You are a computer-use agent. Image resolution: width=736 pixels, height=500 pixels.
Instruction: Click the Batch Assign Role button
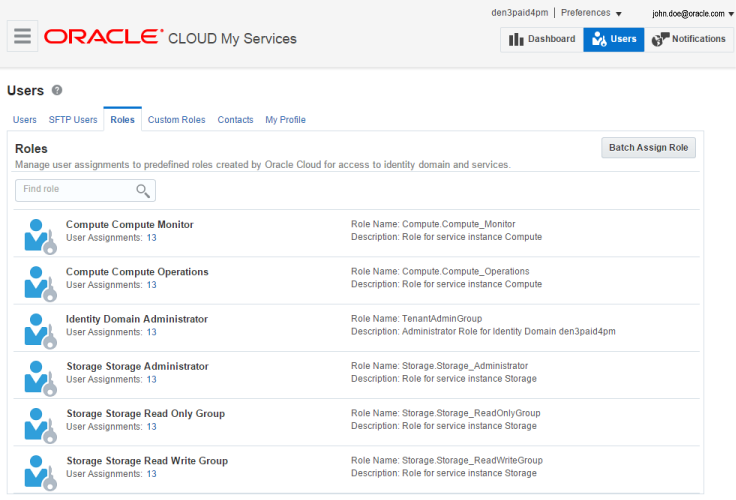[x=648, y=148]
